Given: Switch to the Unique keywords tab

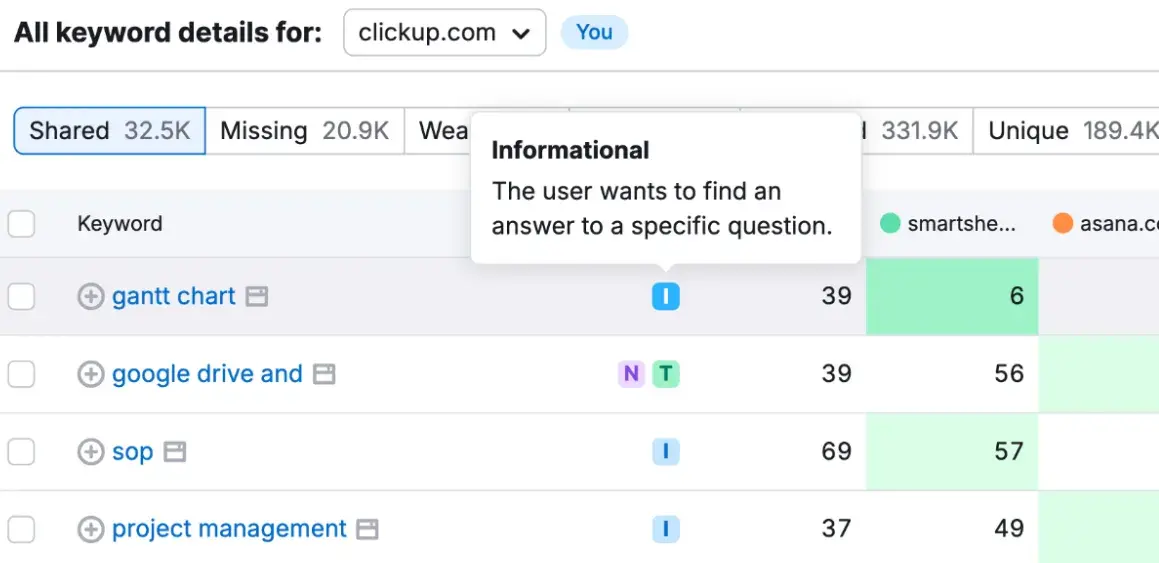Looking at the screenshot, I should pyautogui.click(x=1065, y=131).
